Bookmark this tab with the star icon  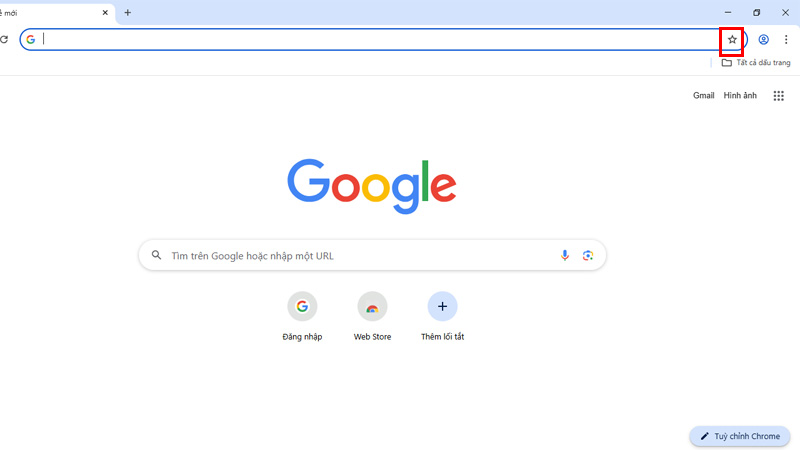pos(732,40)
